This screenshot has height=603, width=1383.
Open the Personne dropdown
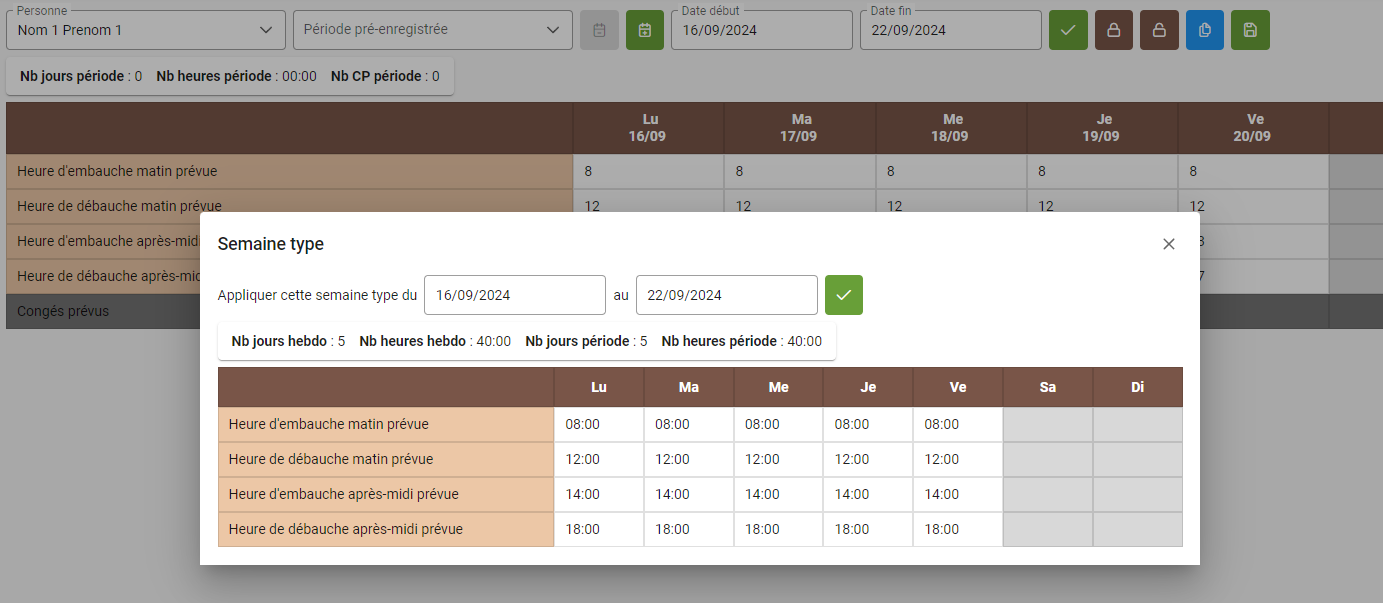[x=145, y=30]
